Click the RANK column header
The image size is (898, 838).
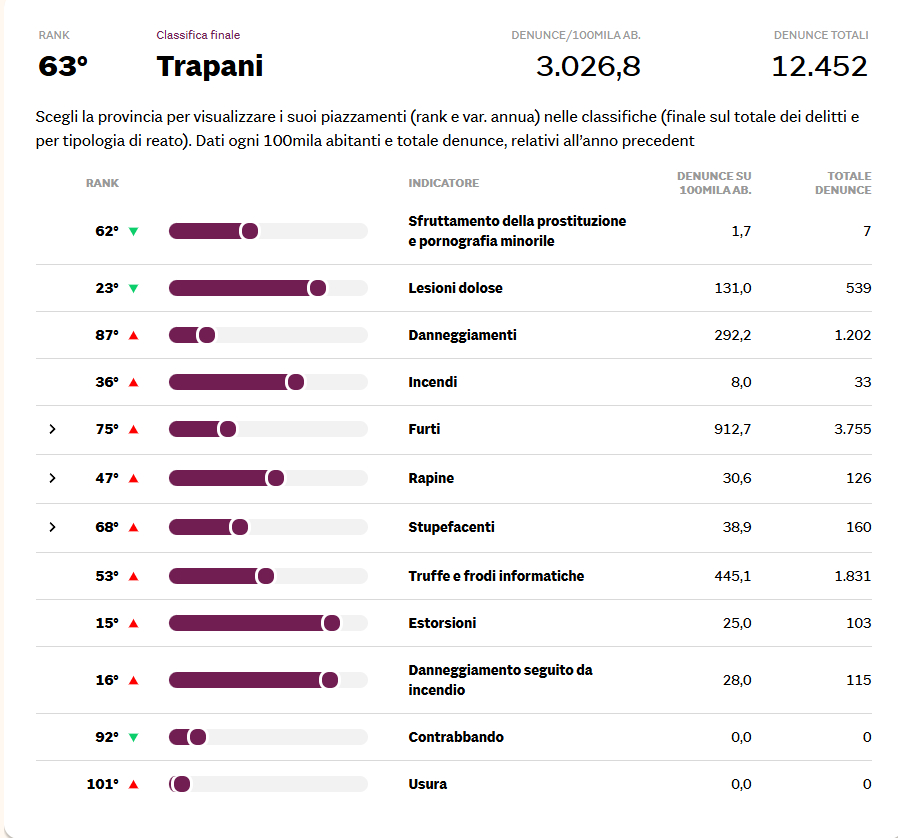[101, 183]
